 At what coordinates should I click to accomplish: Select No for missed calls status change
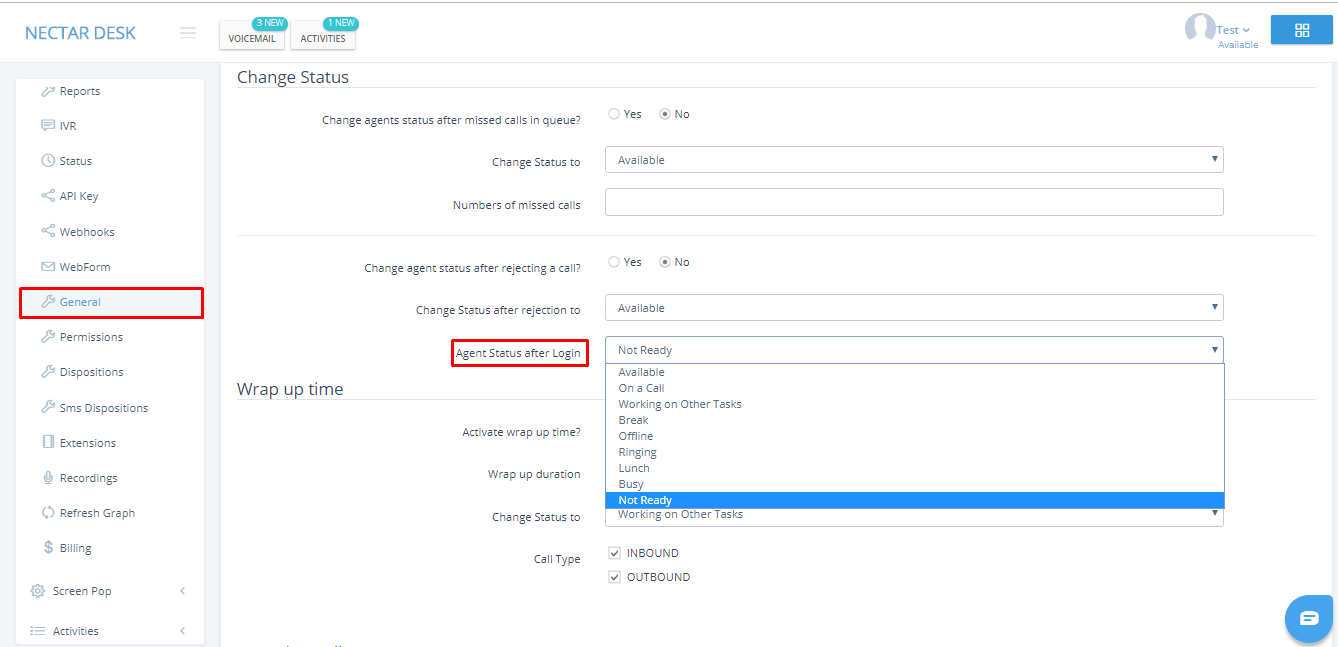(x=664, y=114)
